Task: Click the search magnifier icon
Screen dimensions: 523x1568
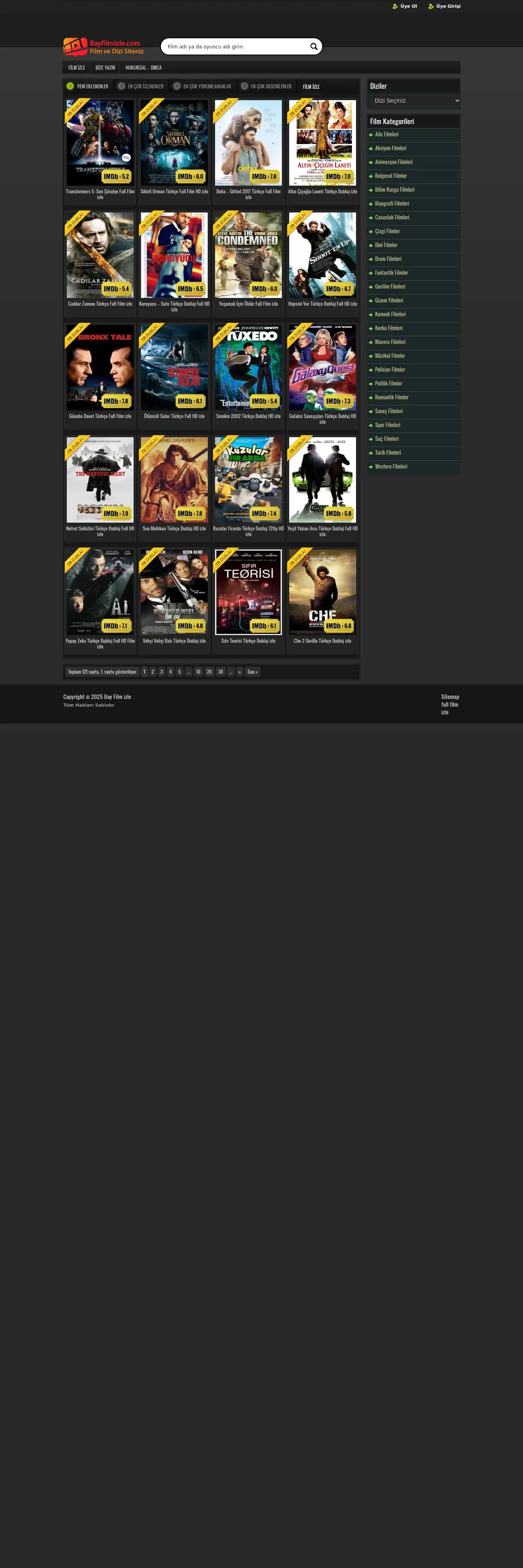Action: [314, 46]
